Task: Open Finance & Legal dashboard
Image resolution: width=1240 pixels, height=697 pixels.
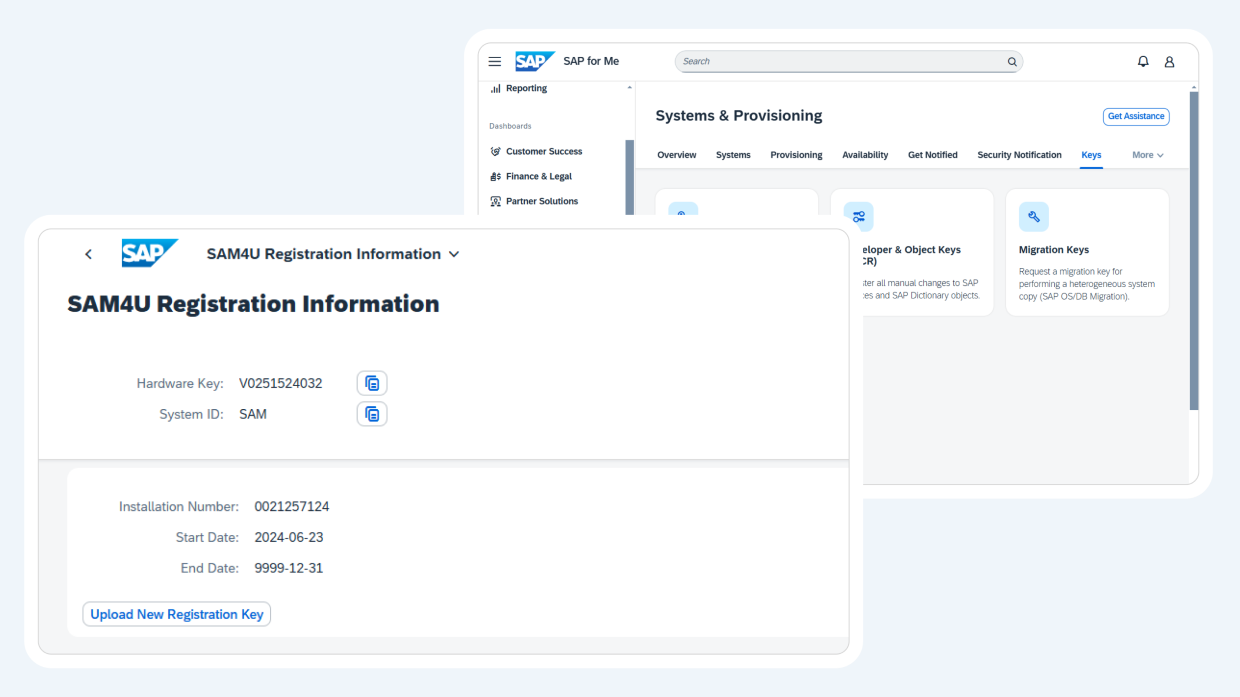Action: pyautogui.click(x=539, y=176)
